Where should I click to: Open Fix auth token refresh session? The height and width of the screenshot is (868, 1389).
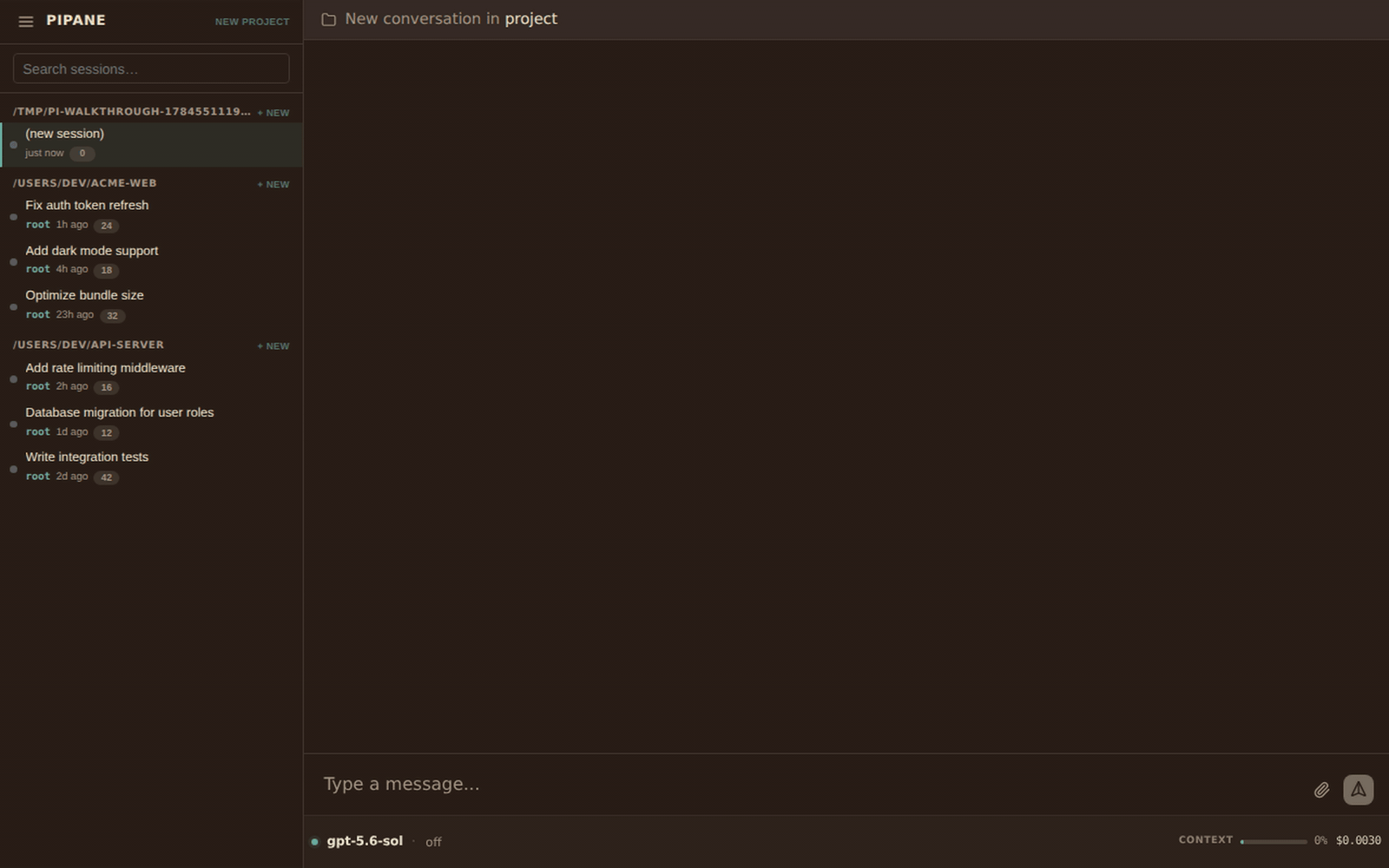point(152,215)
